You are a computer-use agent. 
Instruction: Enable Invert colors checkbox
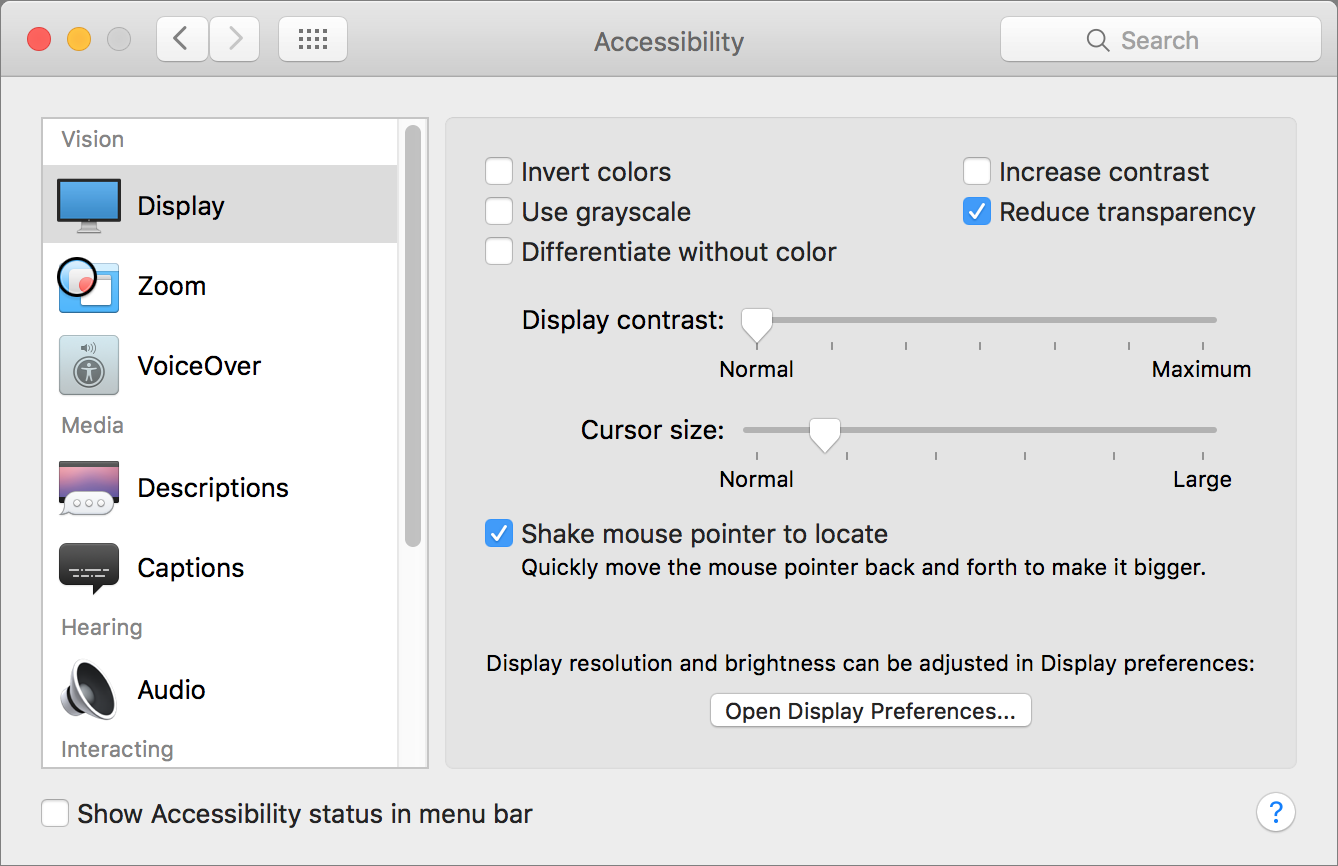499,172
